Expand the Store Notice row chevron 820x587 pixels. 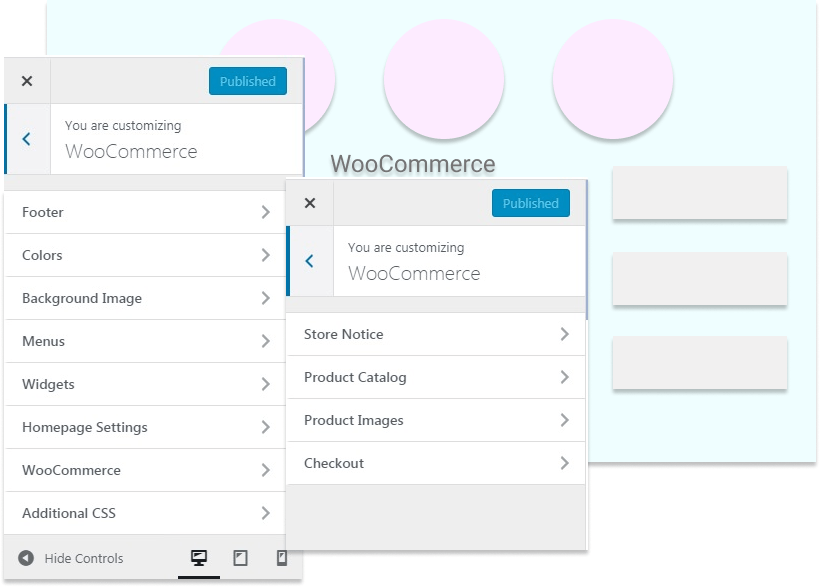click(x=564, y=334)
